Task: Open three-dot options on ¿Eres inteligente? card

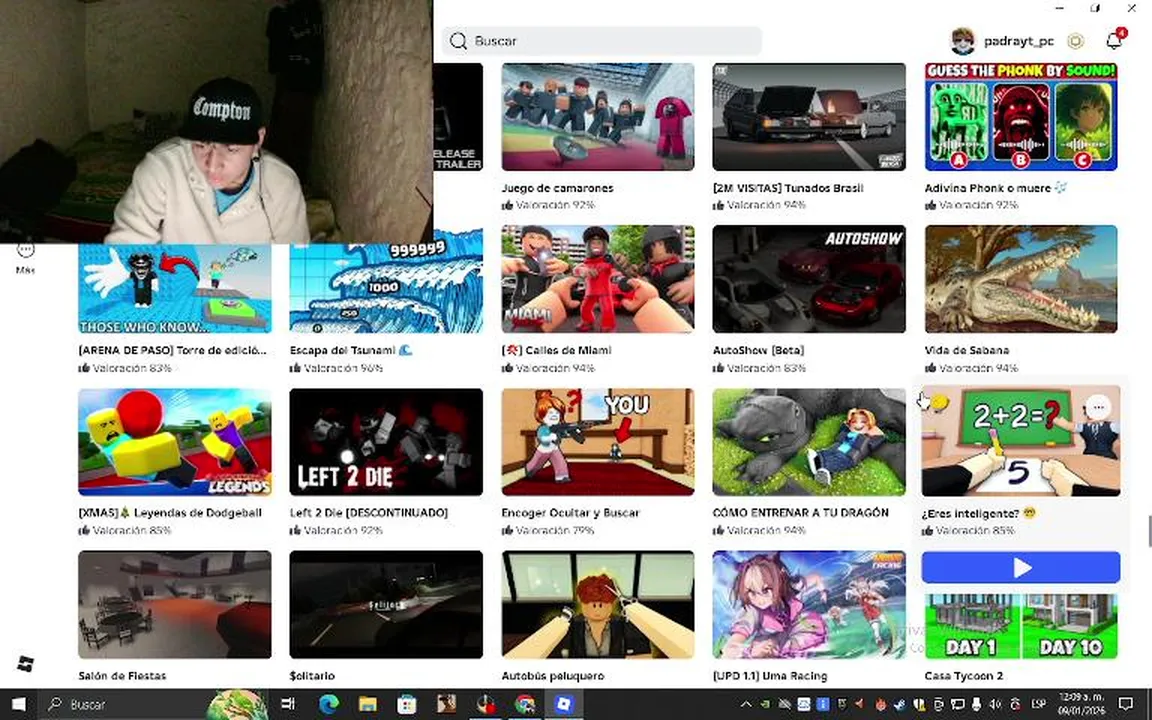Action: 1098,407
